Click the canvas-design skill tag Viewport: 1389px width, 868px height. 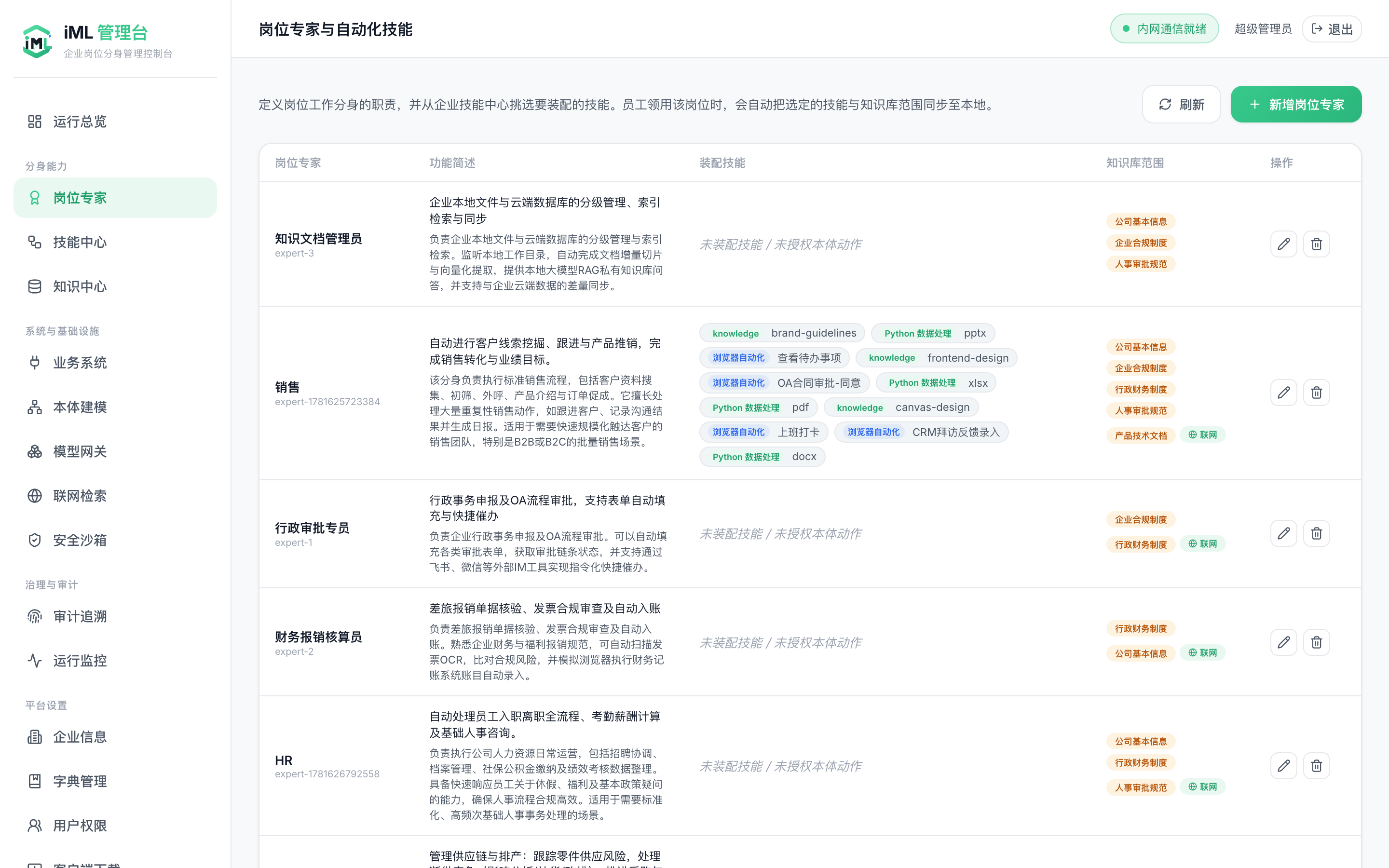click(901, 407)
